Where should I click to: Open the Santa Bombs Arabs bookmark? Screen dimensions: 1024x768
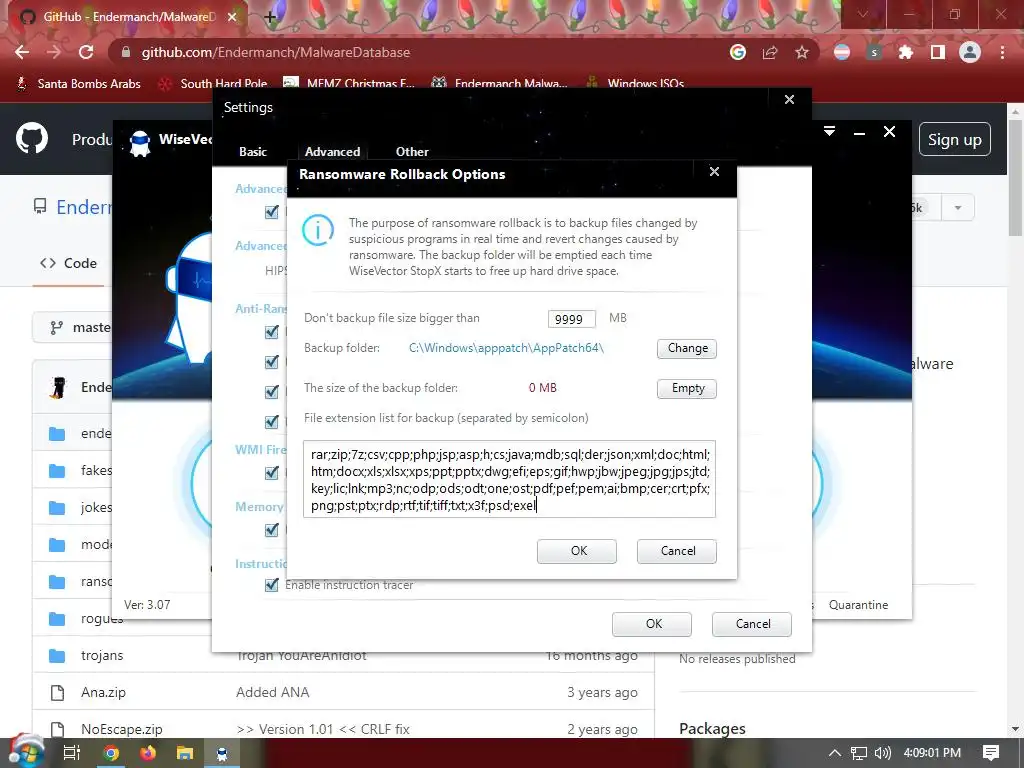[78, 84]
